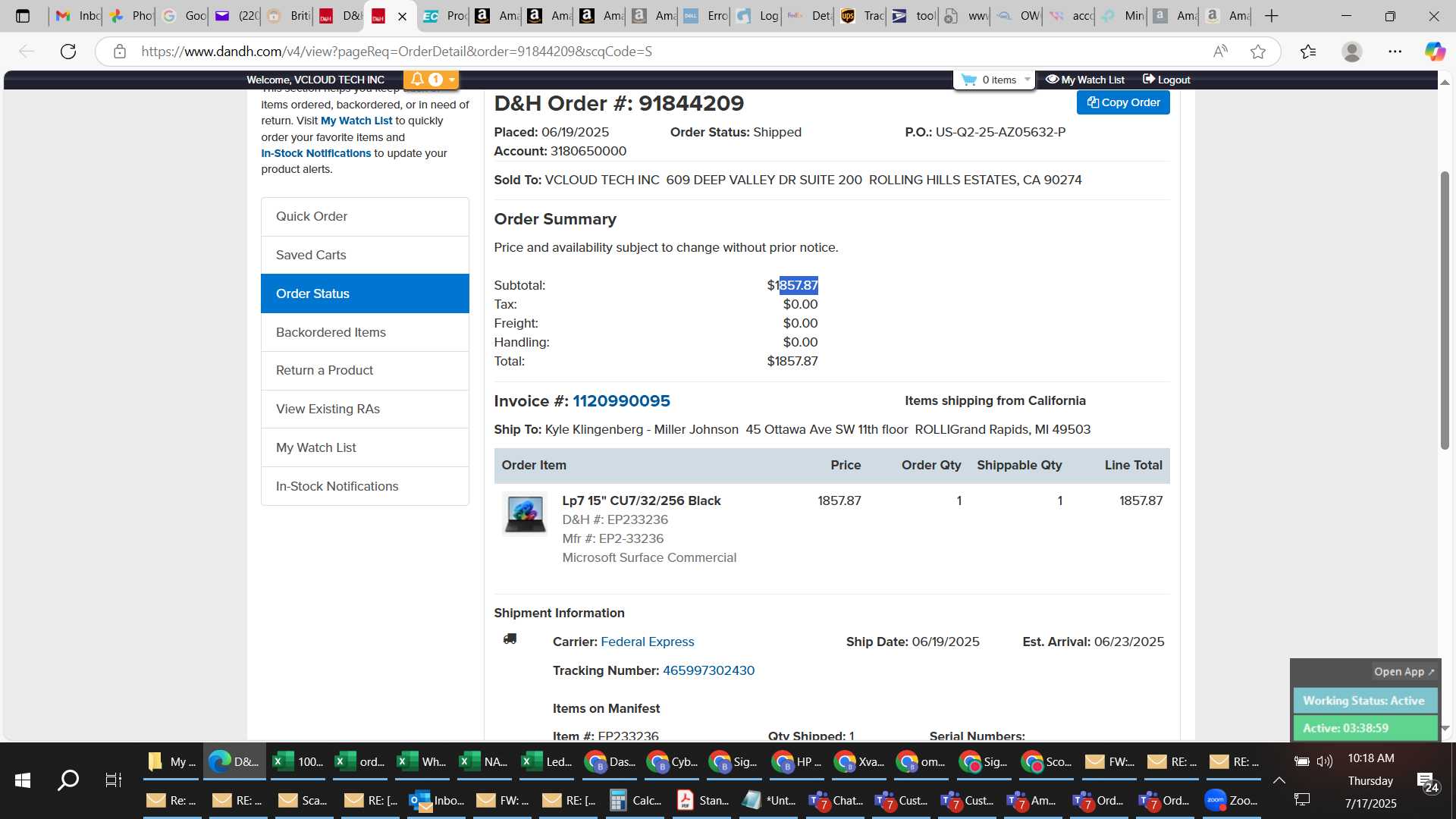Click Working Status: Active indicator
1456x819 pixels.
(1364, 701)
